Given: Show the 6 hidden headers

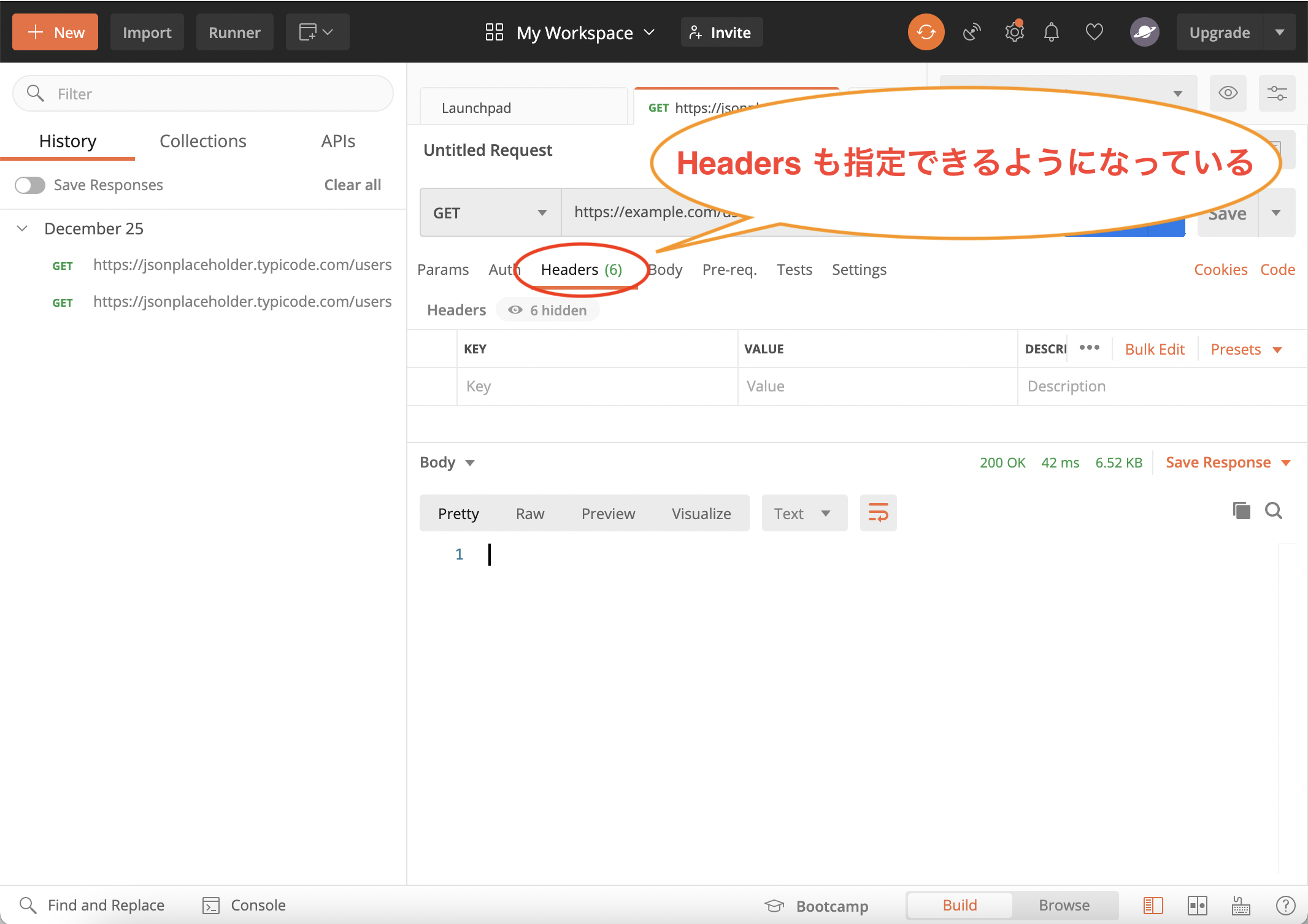Looking at the screenshot, I should [x=547, y=310].
